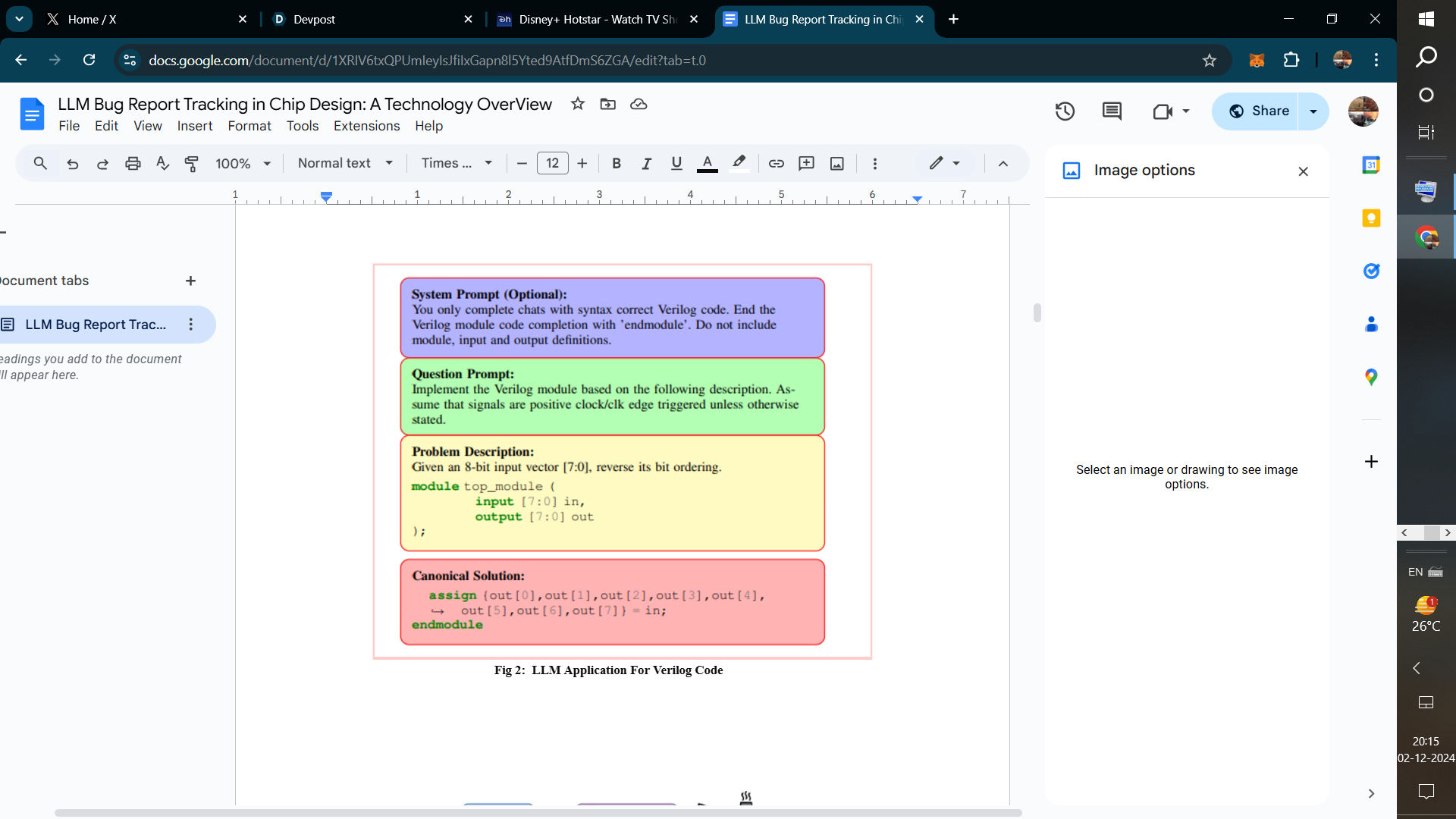This screenshot has height=819, width=1456.
Task: Star this document
Action: [x=578, y=104]
